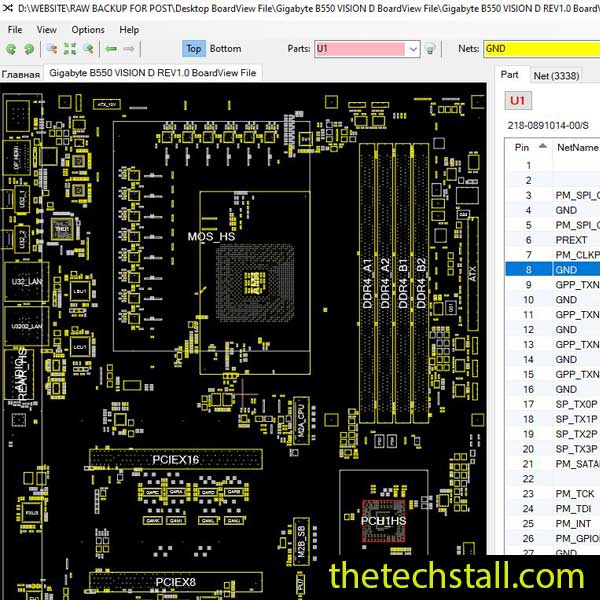Select the M2B_SB connector
The height and width of the screenshot is (600, 600).
(301, 541)
